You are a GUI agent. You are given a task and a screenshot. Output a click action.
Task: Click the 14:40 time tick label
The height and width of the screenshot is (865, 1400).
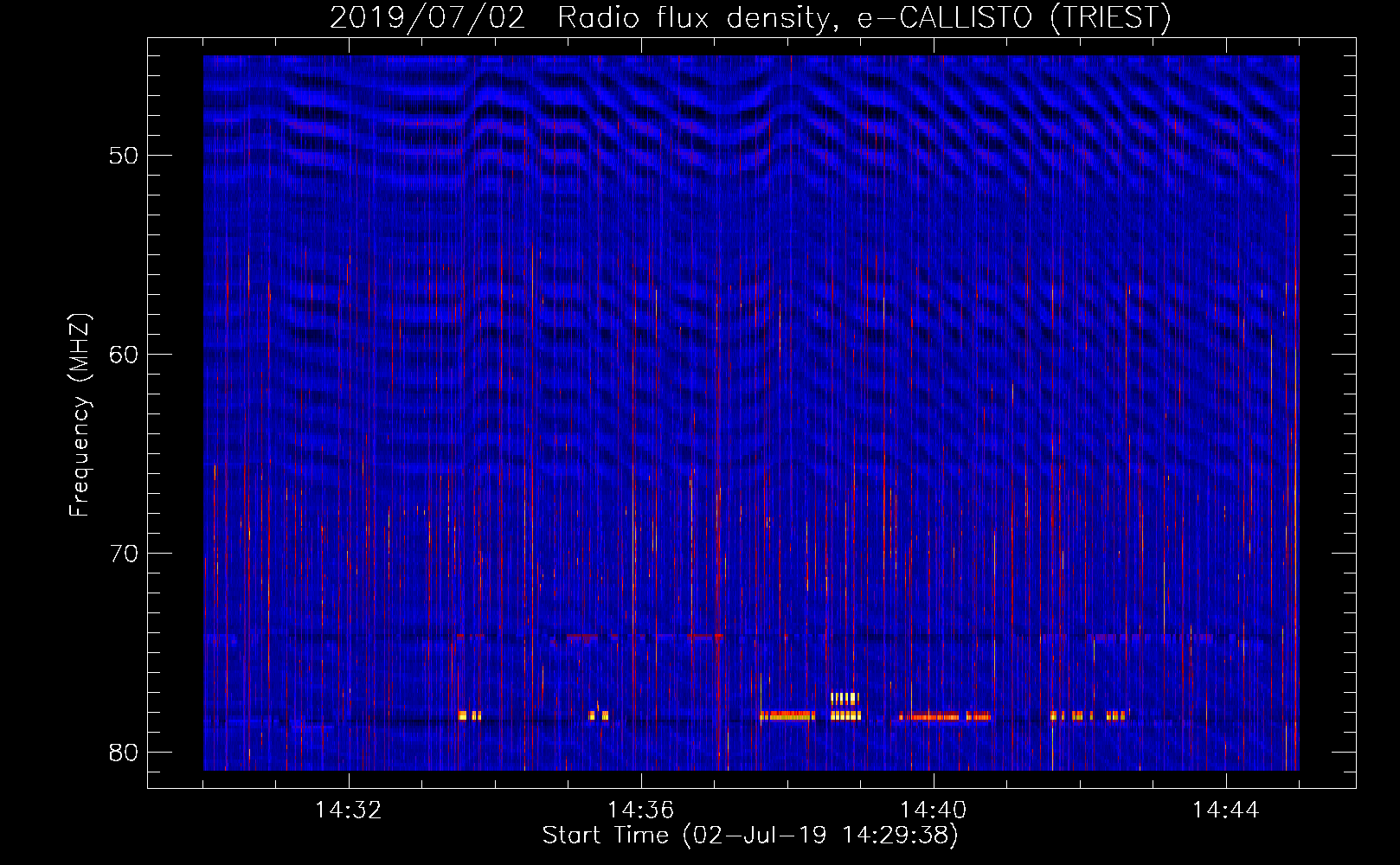934,811
